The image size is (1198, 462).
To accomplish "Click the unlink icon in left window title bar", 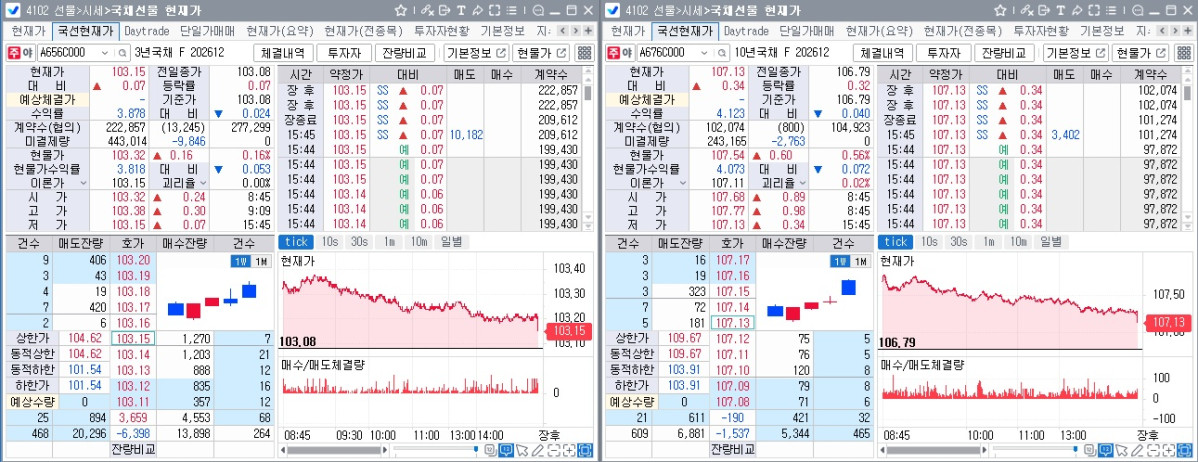I will pos(427,11).
